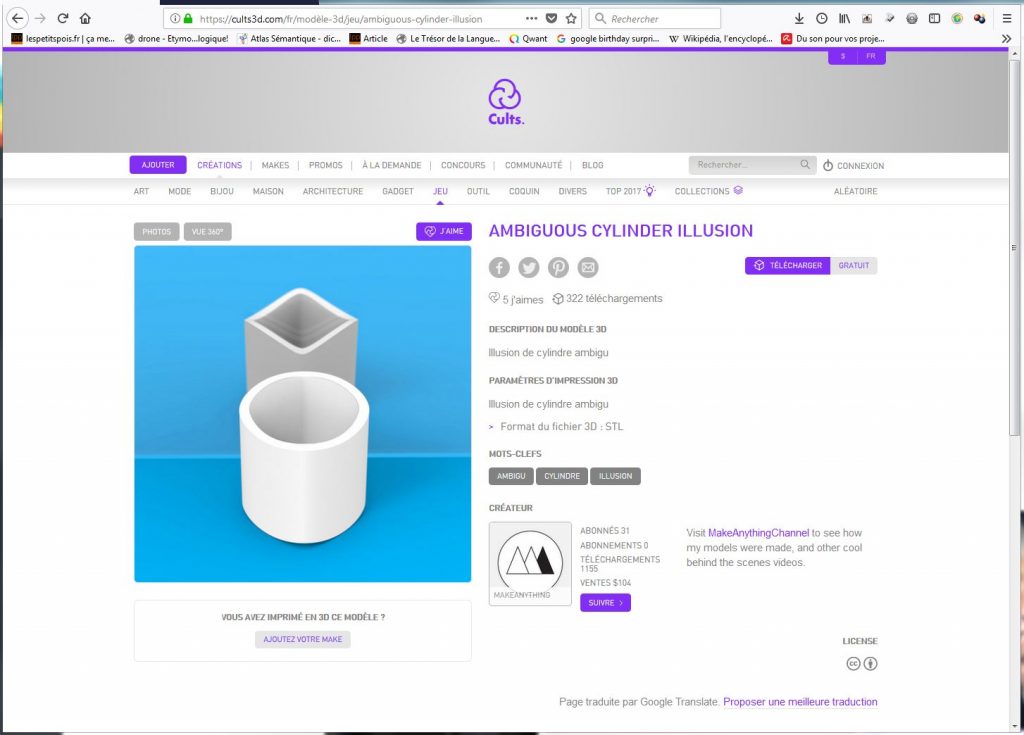Pin the model on Pinterest
The image size is (1024, 735).
pyautogui.click(x=558, y=267)
